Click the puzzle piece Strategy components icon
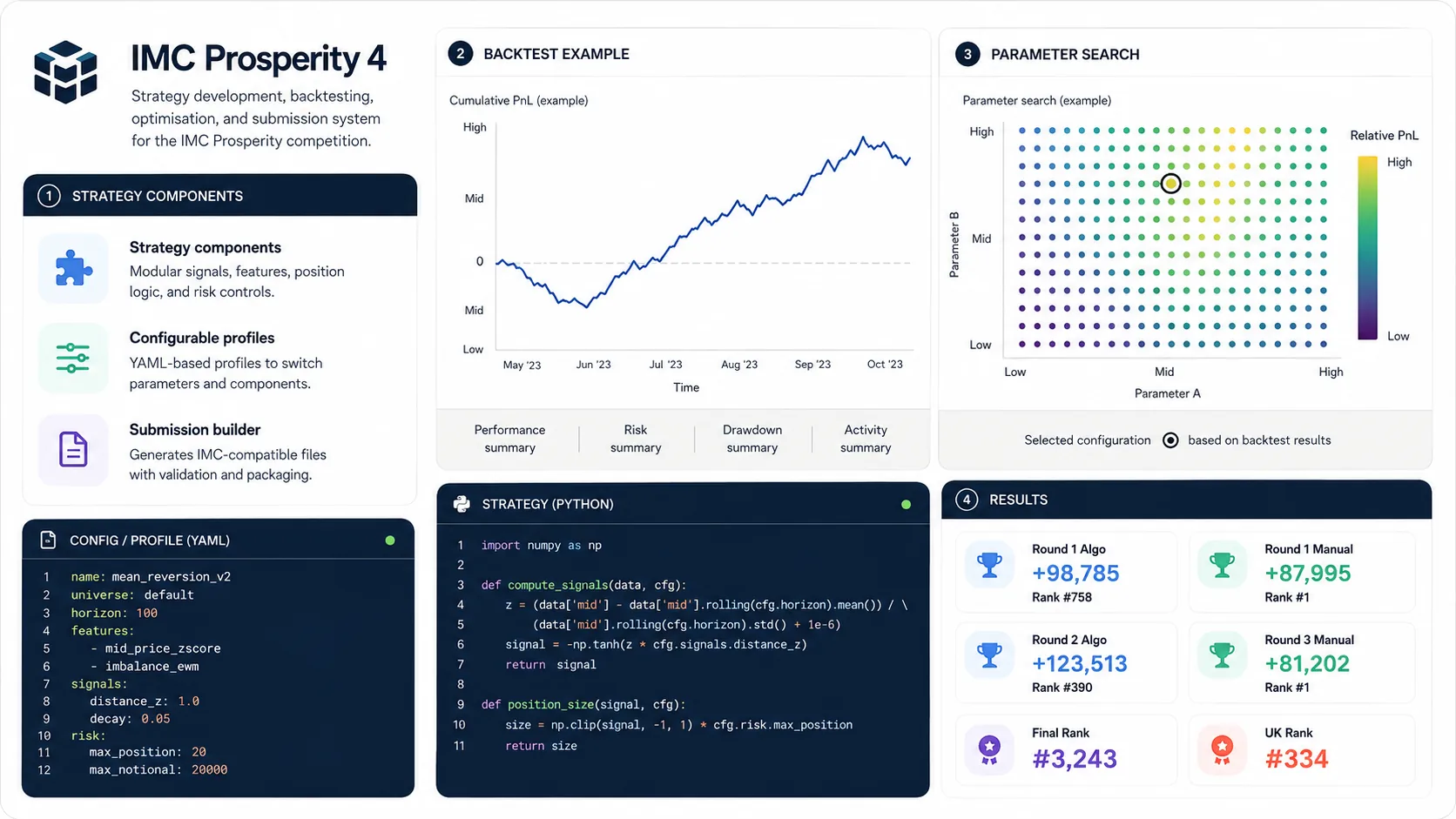 click(73, 268)
